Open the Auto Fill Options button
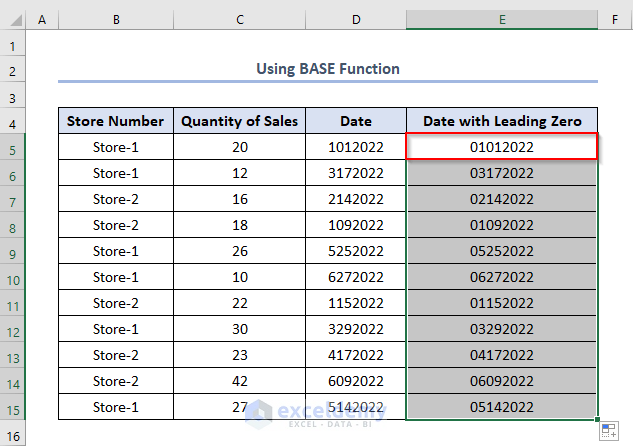 click(x=609, y=432)
